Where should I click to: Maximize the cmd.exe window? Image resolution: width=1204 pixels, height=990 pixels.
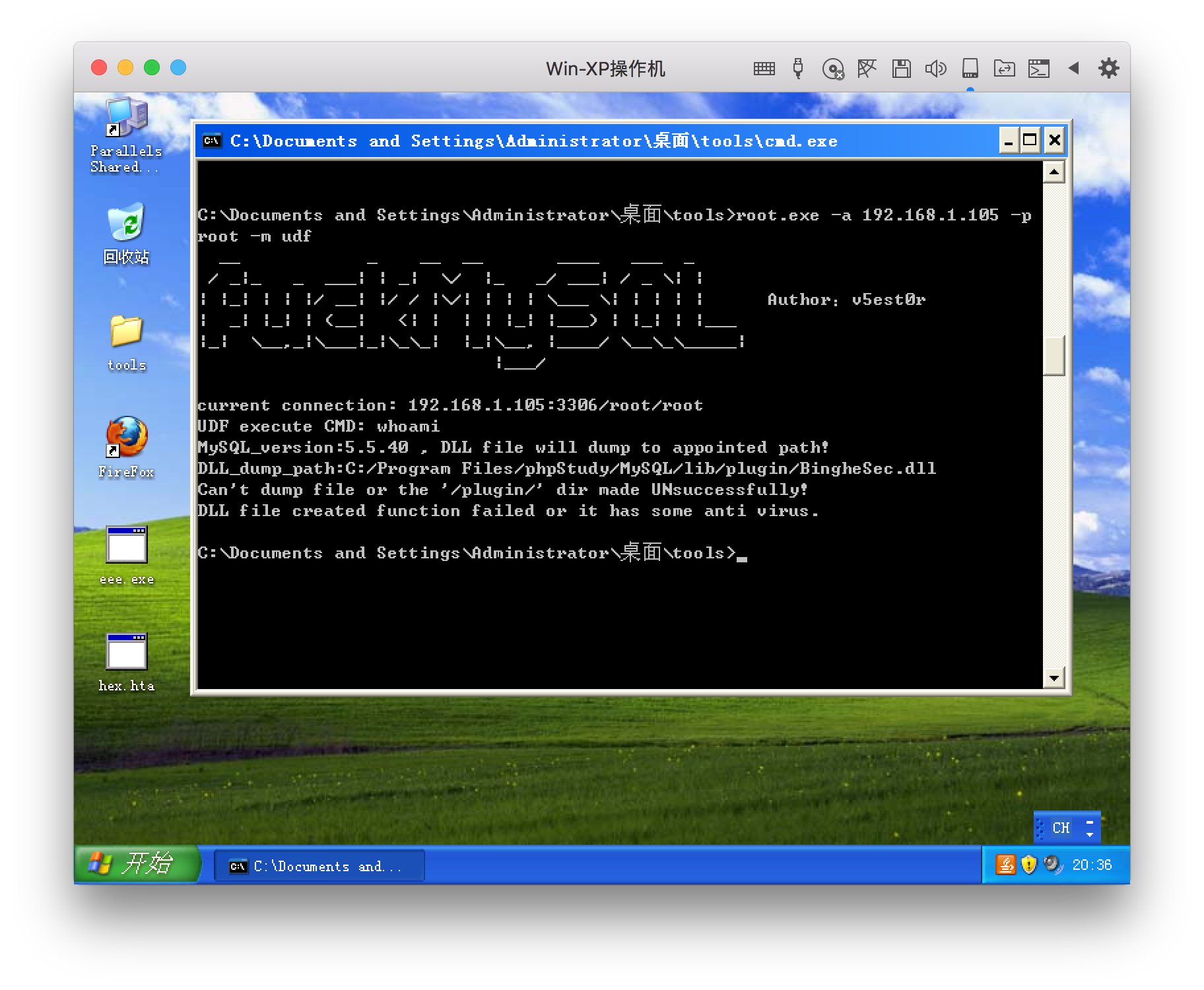pos(1030,141)
